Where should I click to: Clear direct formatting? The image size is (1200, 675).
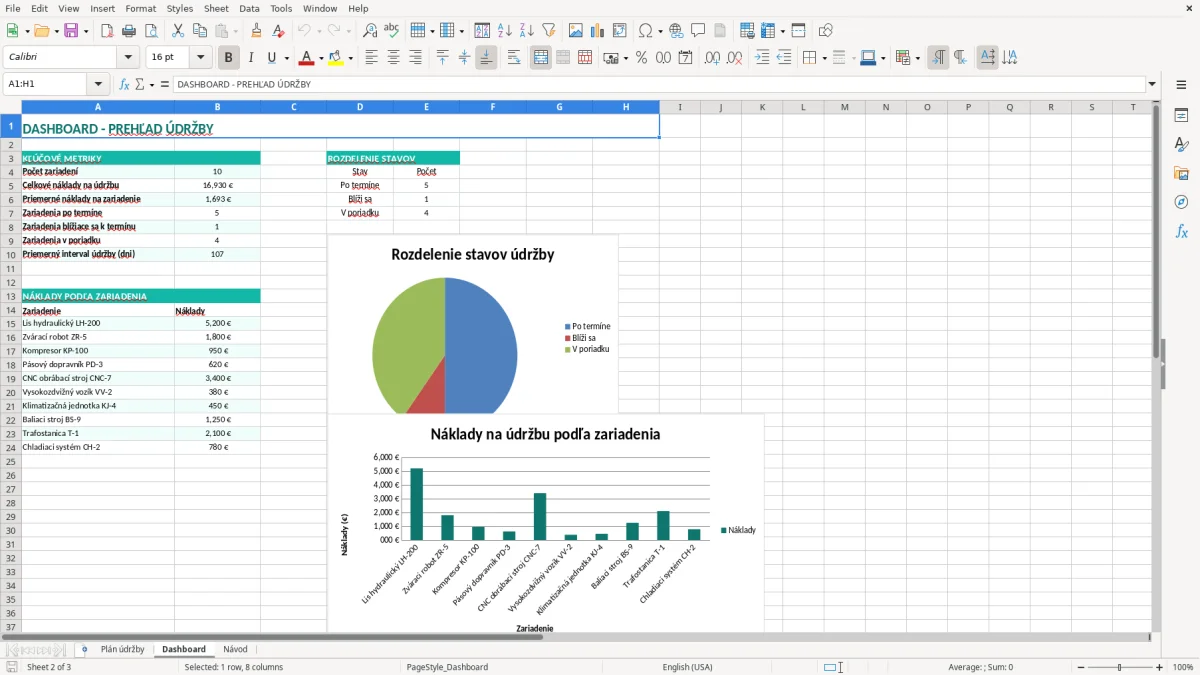click(x=279, y=31)
